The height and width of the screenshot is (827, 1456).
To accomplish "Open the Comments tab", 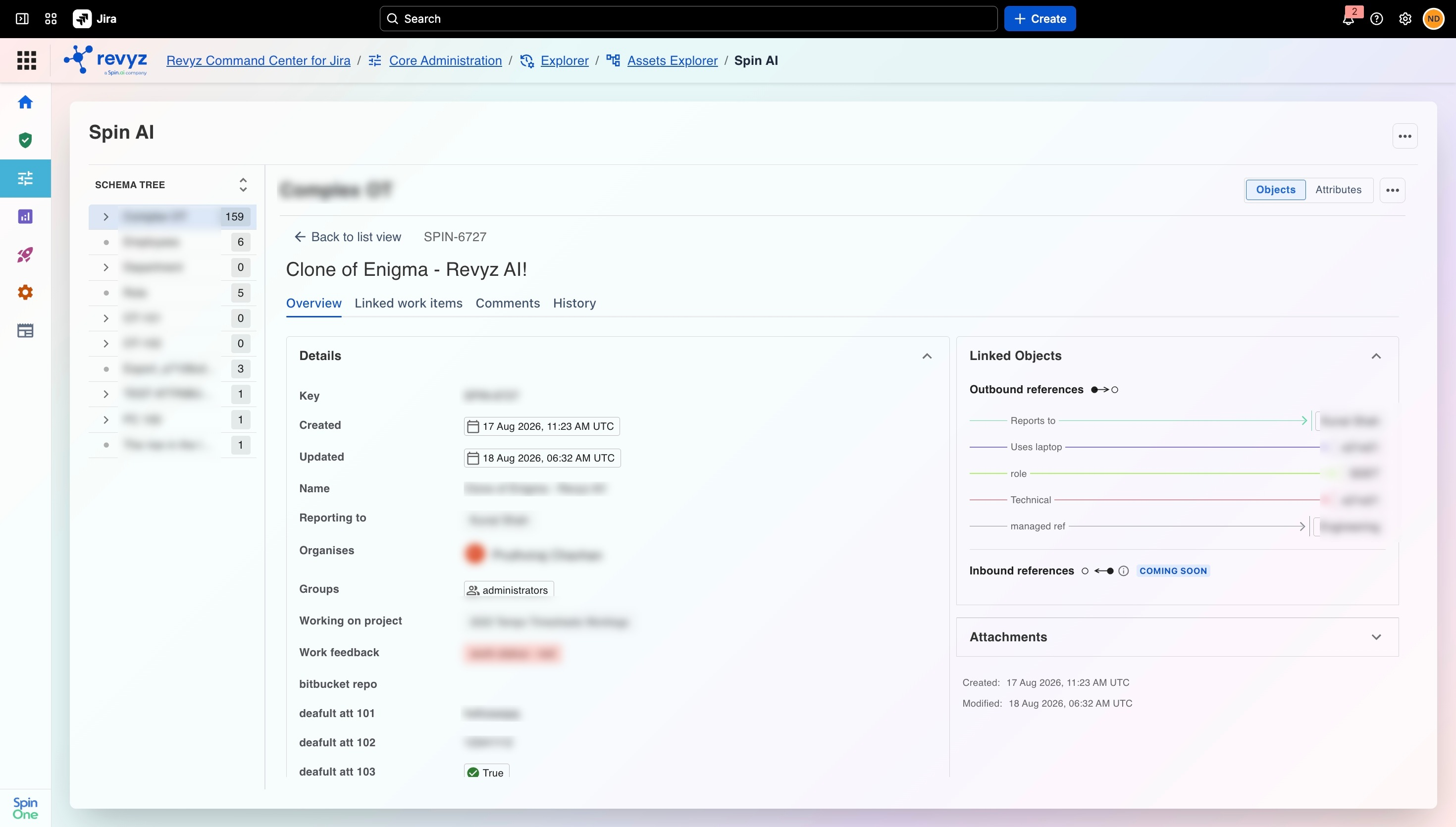I will click(508, 303).
